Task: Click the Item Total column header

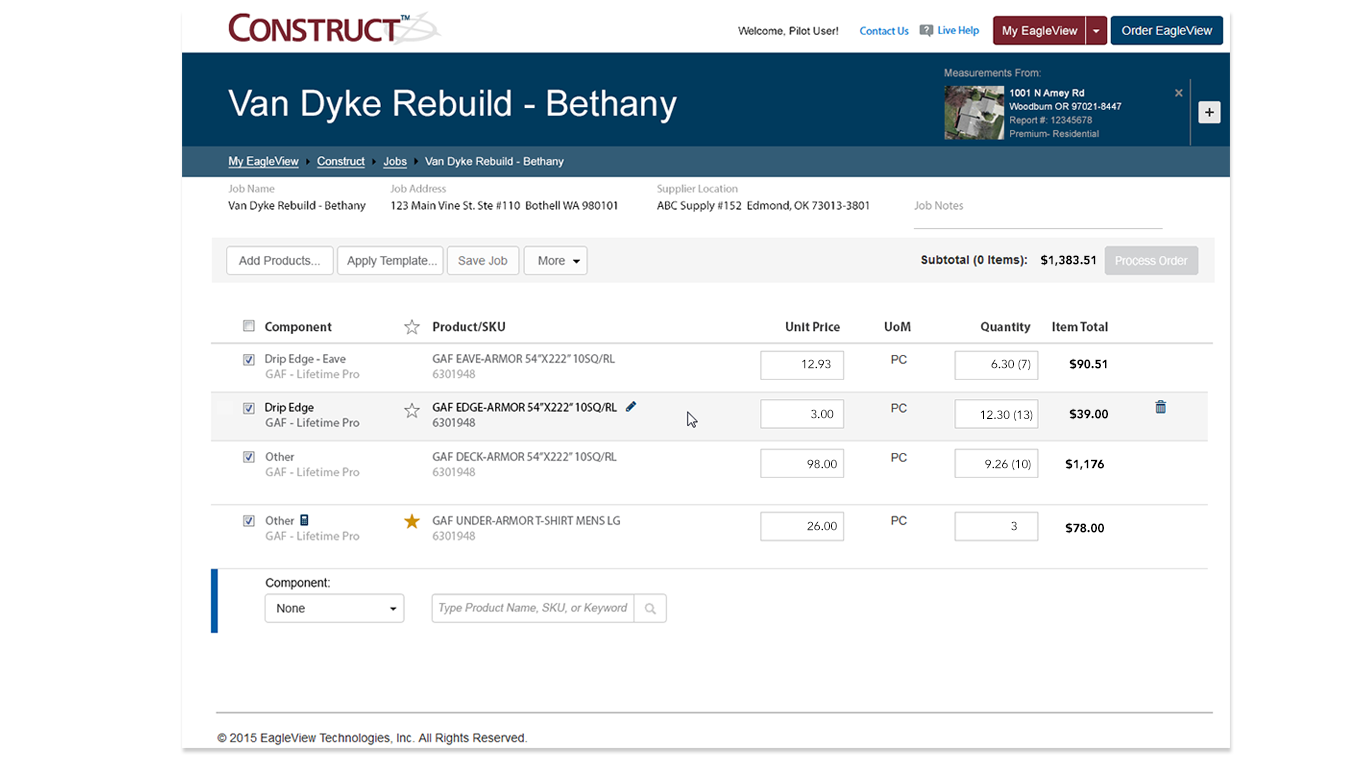Action: tap(1079, 327)
